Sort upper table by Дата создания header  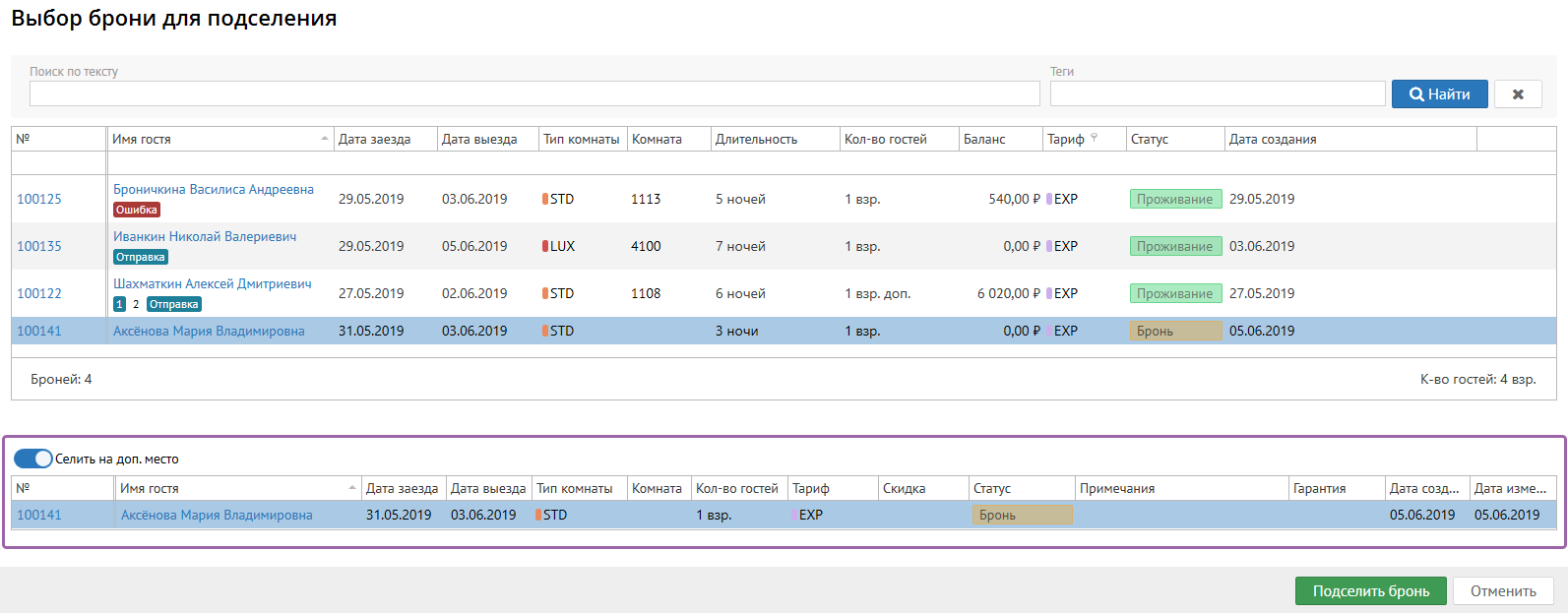1273,139
